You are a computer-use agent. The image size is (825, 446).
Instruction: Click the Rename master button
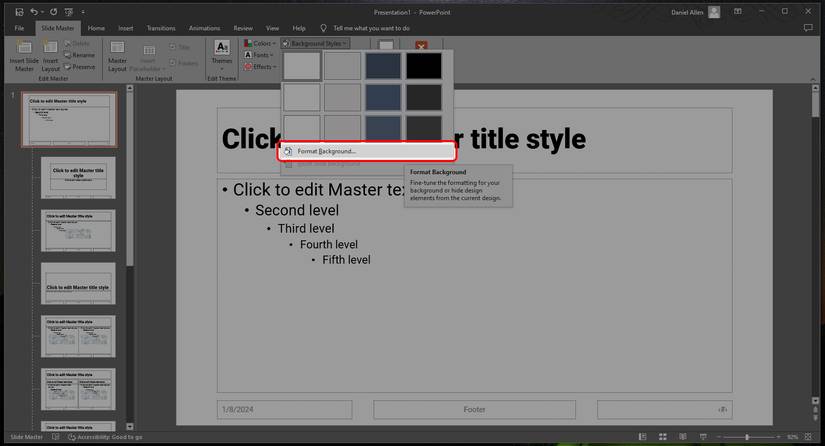click(x=81, y=55)
